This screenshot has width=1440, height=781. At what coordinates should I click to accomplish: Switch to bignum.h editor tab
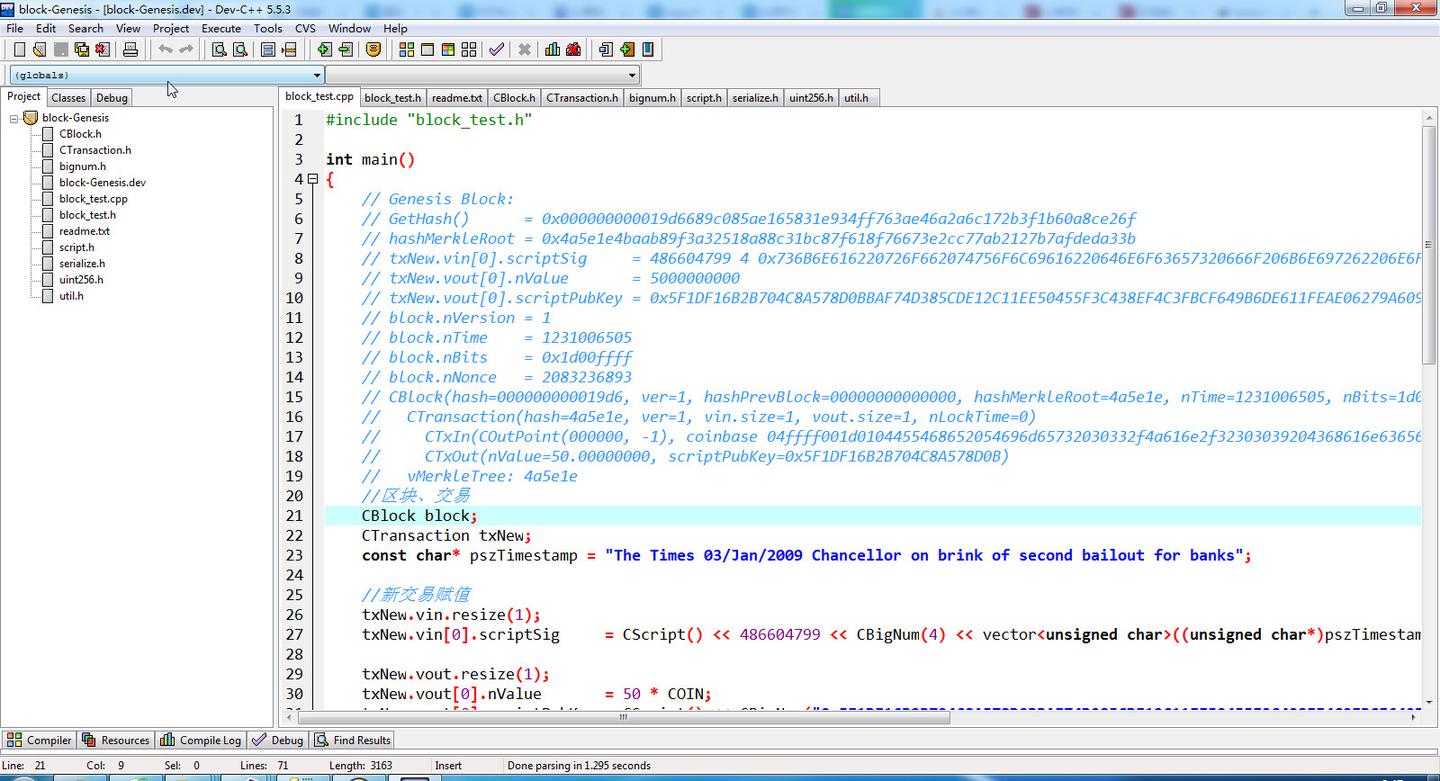[652, 98]
